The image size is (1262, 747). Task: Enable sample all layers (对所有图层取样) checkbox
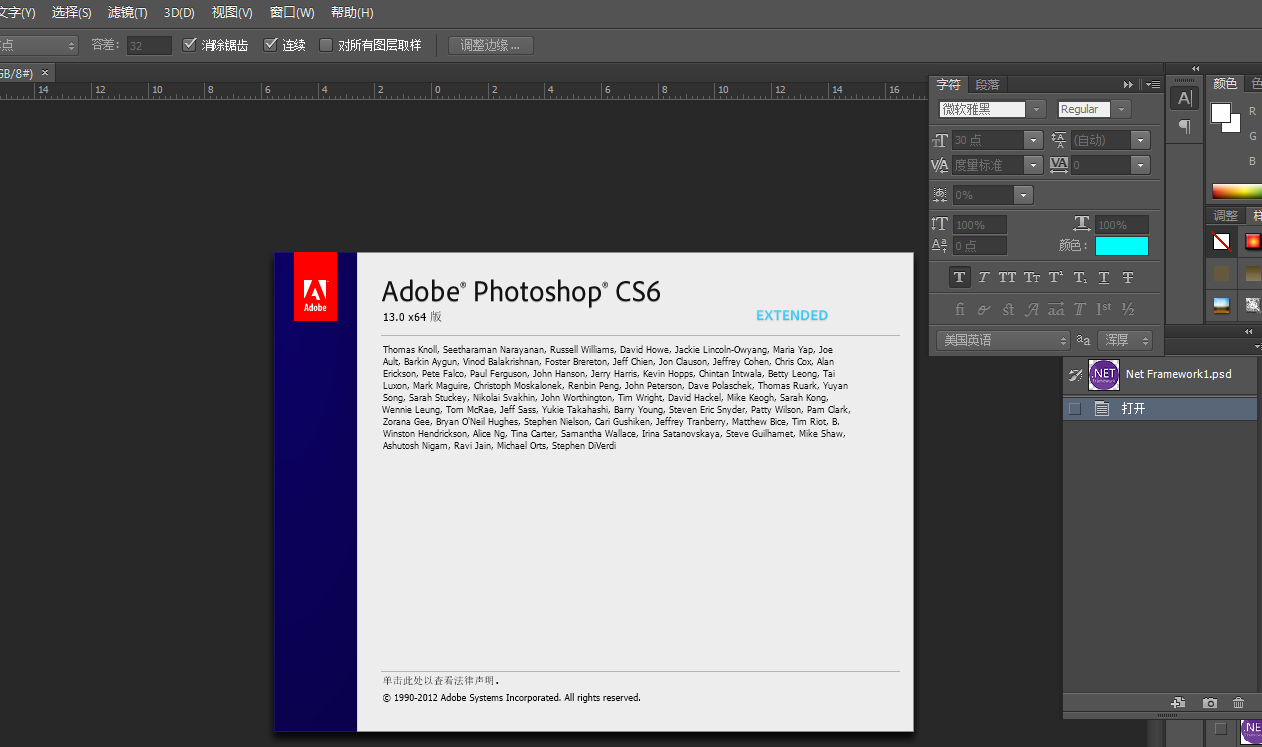(326, 45)
